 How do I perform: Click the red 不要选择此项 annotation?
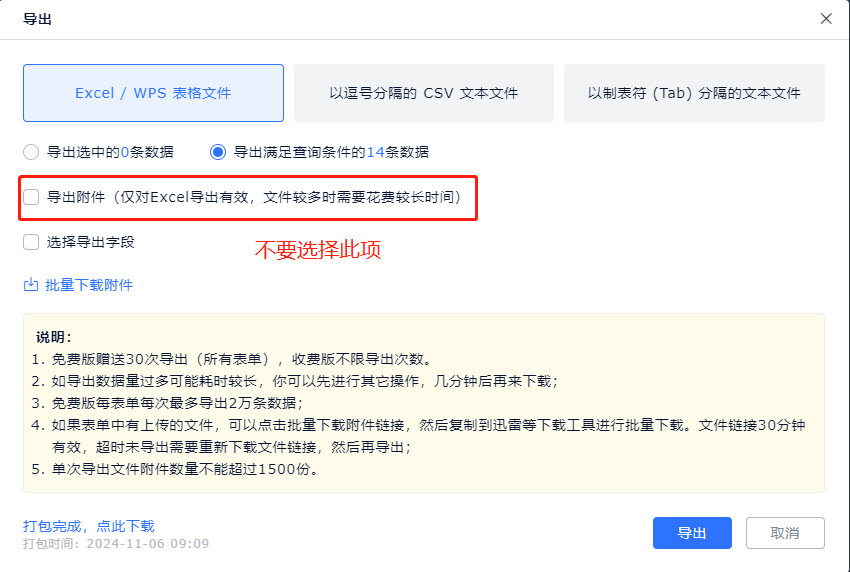pos(317,250)
